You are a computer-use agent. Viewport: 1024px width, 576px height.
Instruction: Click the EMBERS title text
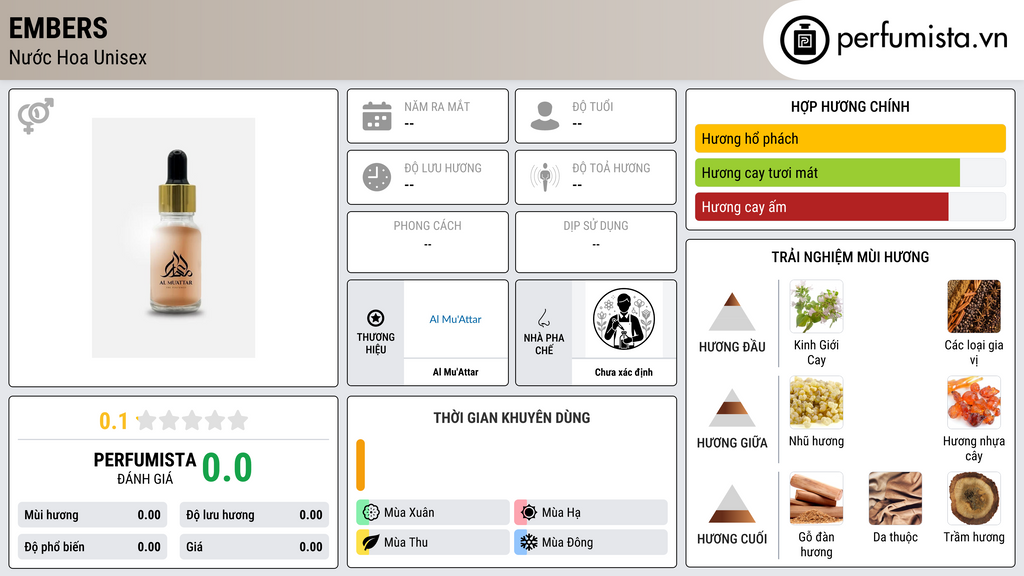pyautogui.click(x=58, y=28)
